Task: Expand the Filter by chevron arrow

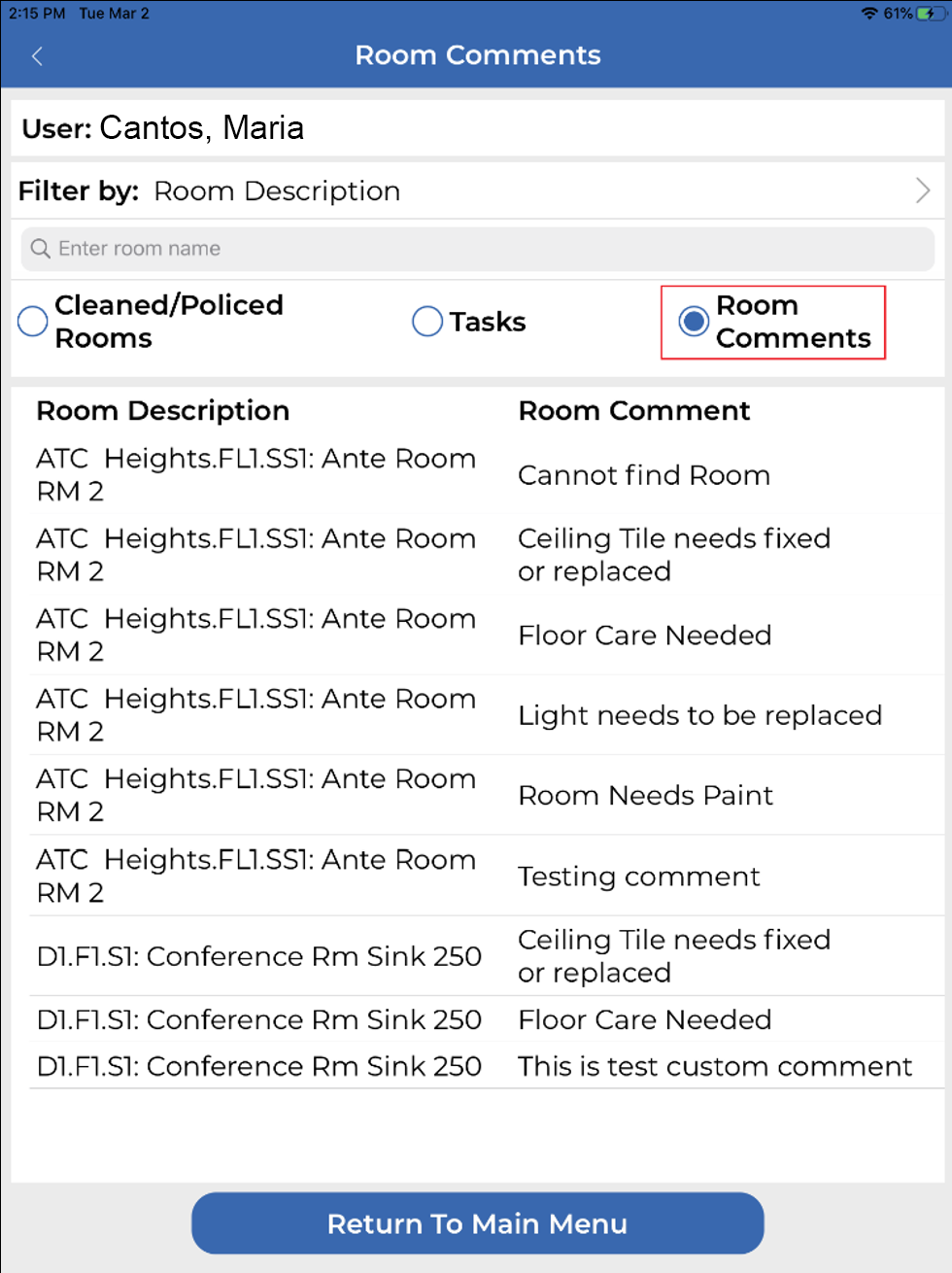Action: pyautogui.click(x=922, y=190)
